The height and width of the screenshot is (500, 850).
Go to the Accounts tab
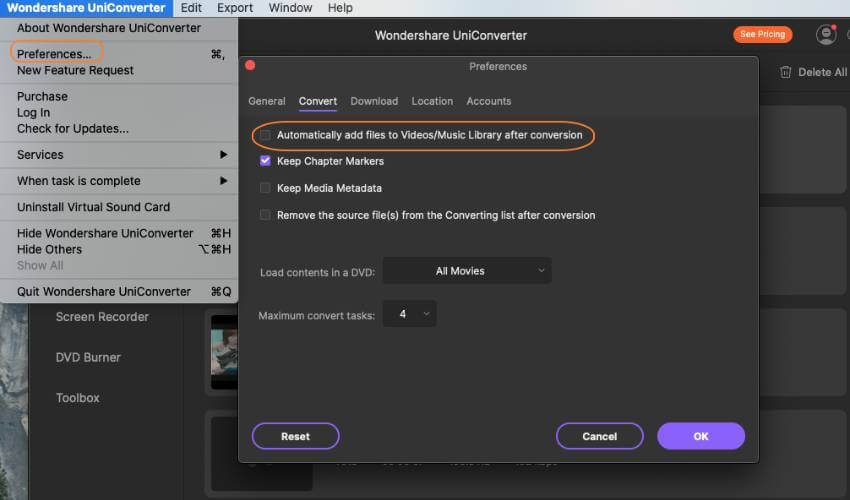488,101
